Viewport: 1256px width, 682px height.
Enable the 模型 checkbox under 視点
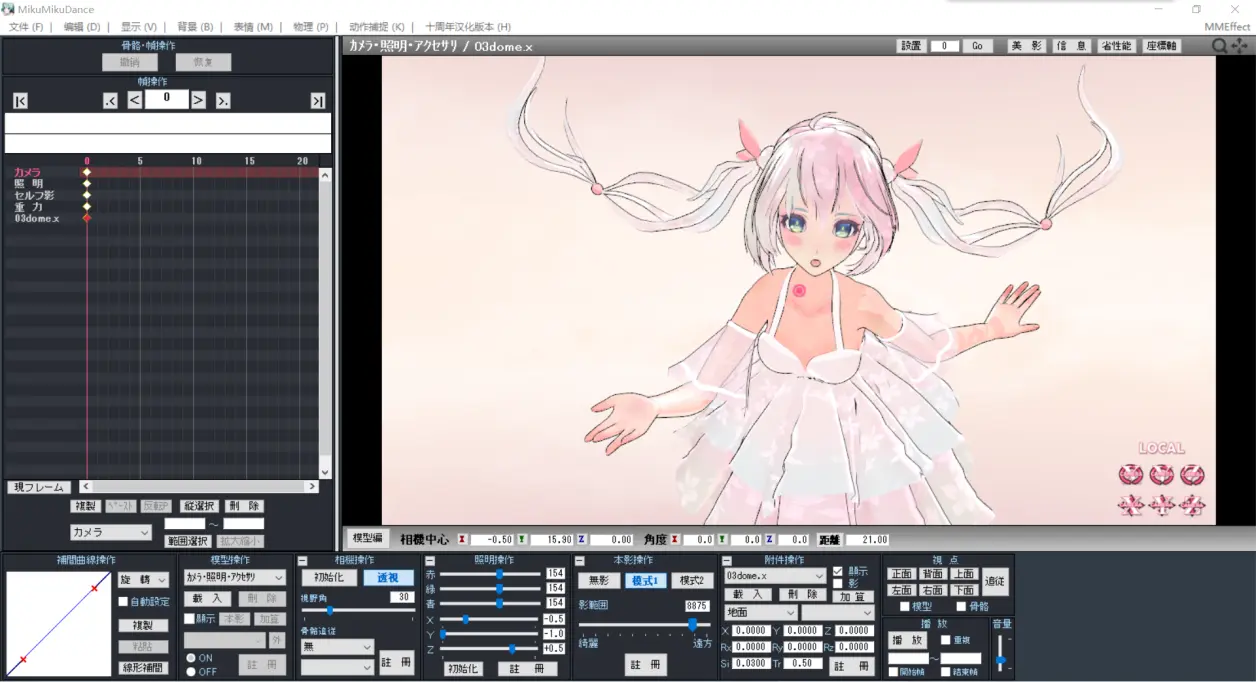905,606
